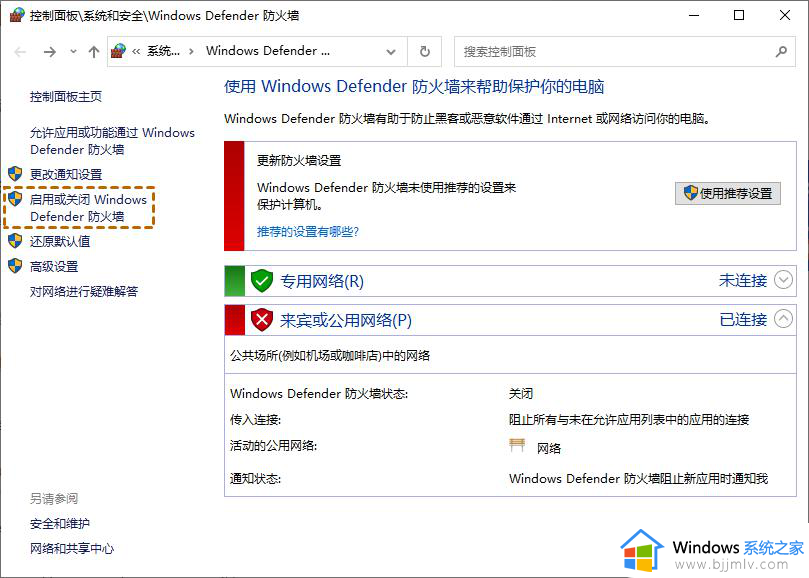Click the shield icon beside 启用或关闭 Windows Defender 防火墙
Viewport: 809px width, 578px height.
click(15, 199)
